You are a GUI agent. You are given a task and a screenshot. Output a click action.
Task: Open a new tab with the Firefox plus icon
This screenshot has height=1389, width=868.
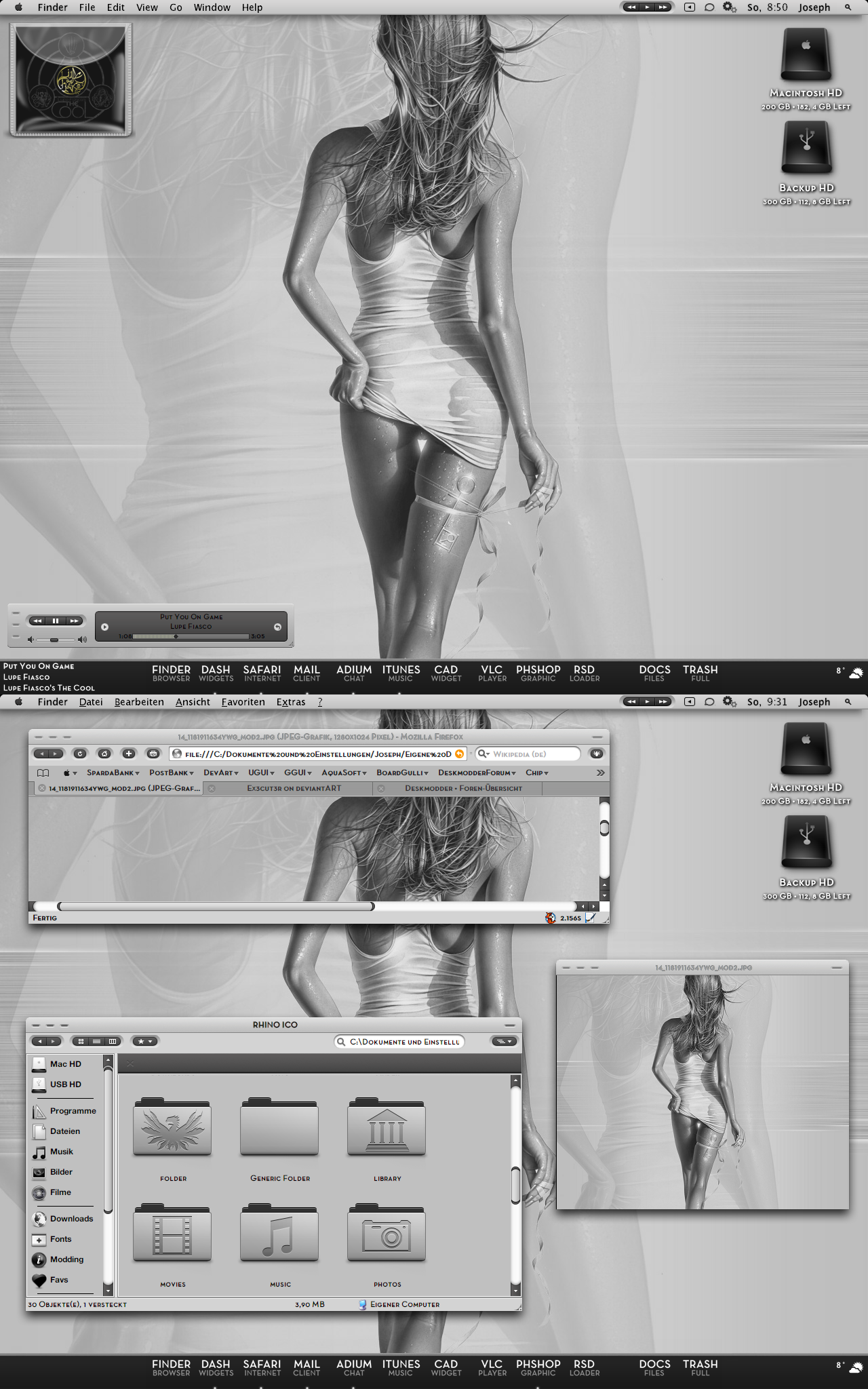pyautogui.click(x=129, y=754)
